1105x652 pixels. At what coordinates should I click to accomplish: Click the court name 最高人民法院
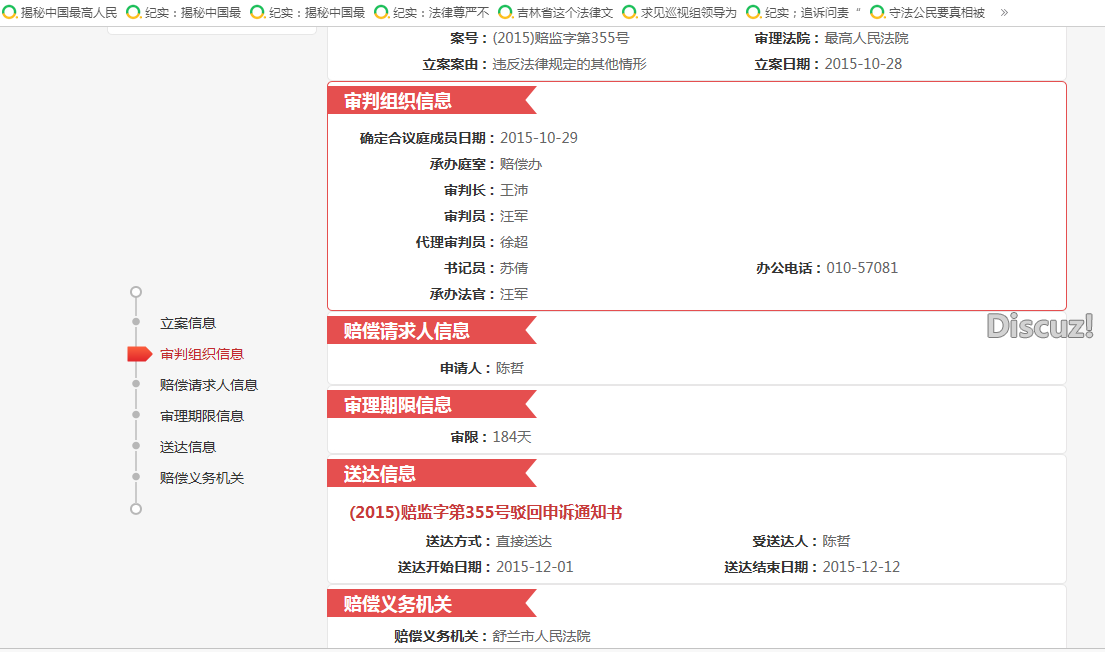point(866,39)
